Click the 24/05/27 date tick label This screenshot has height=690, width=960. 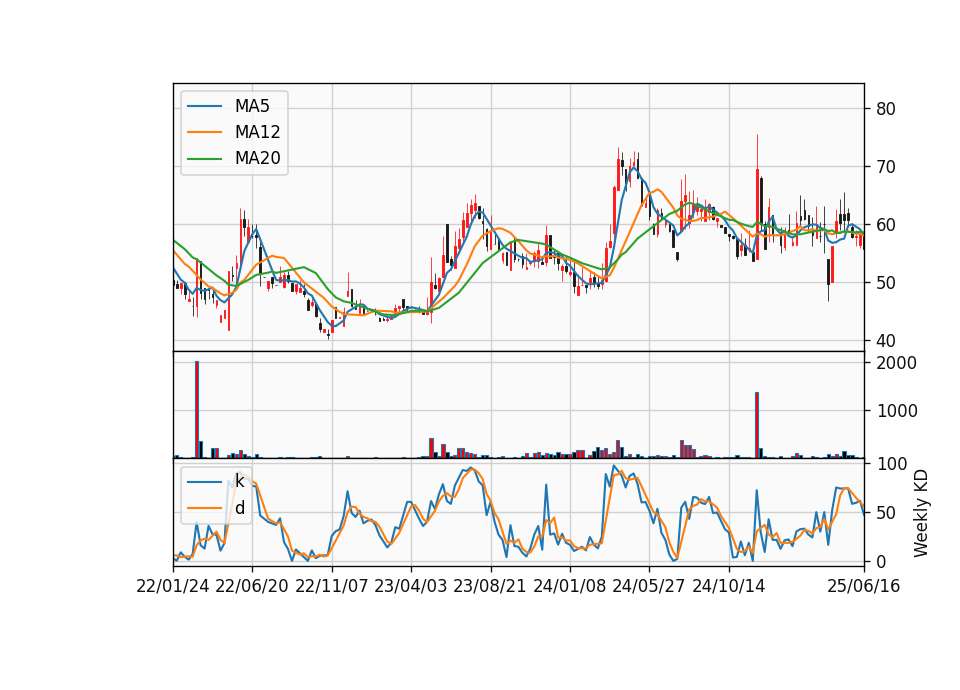click(x=649, y=586)
